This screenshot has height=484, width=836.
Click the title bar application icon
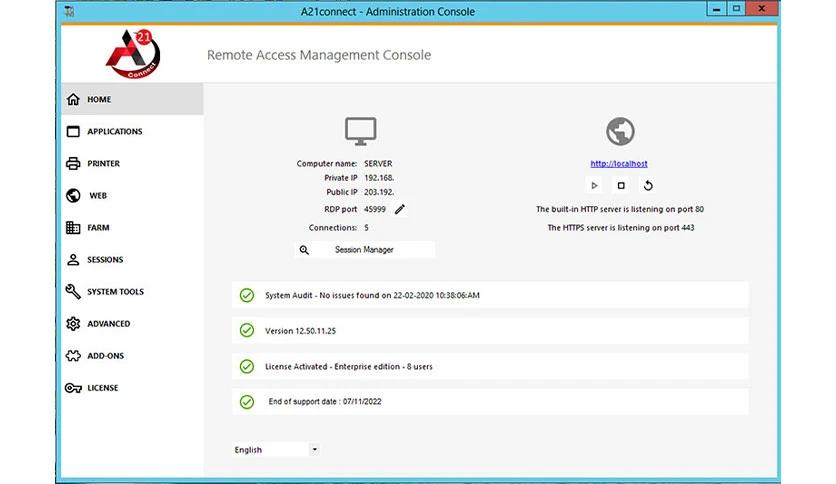(x=69, y=11)
